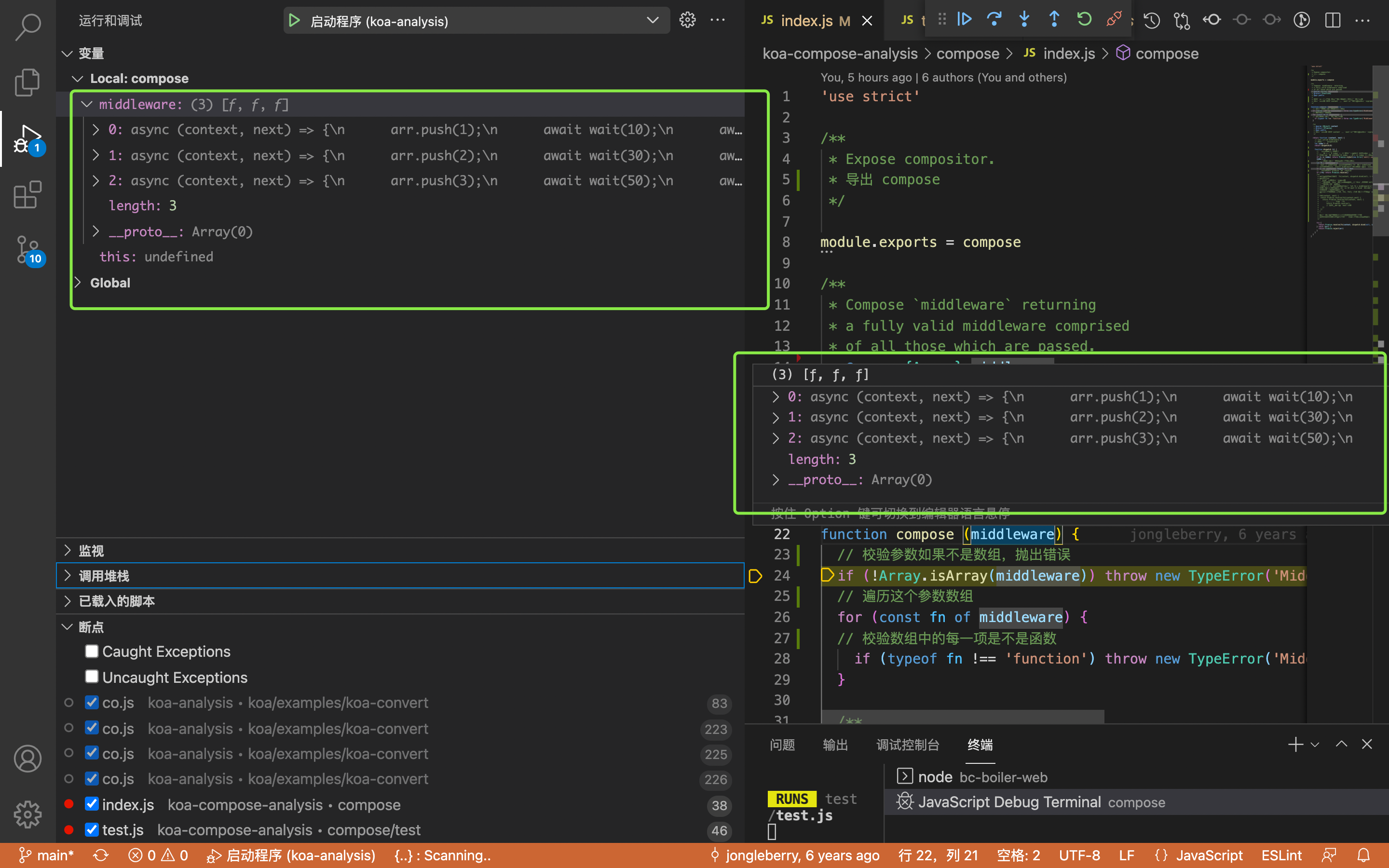Open the Run and Debug view icon
This screenshot has height=868, width=1389.
click(x=27, y=139)
